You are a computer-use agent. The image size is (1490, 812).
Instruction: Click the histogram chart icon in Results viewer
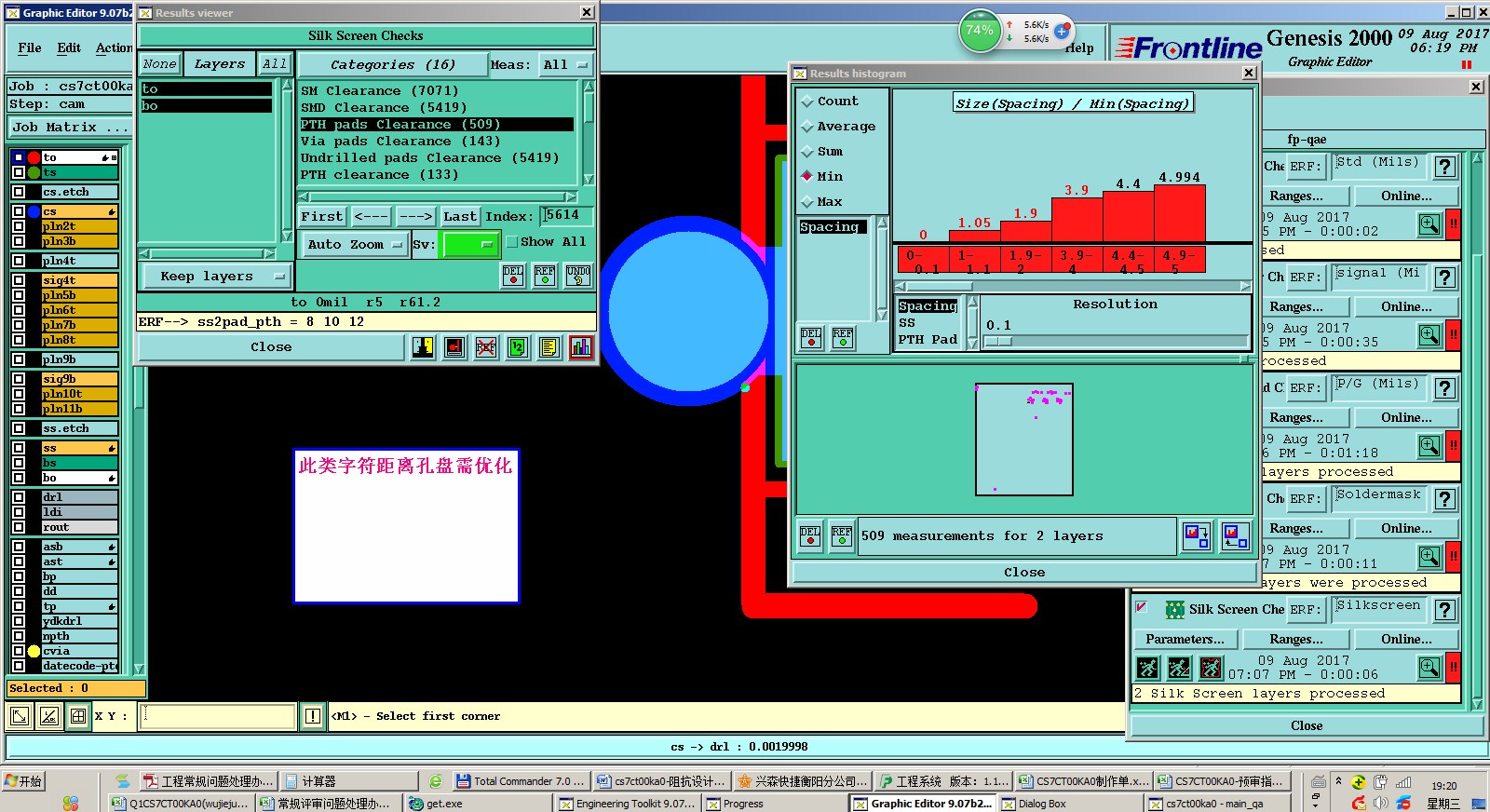[581, 347]
